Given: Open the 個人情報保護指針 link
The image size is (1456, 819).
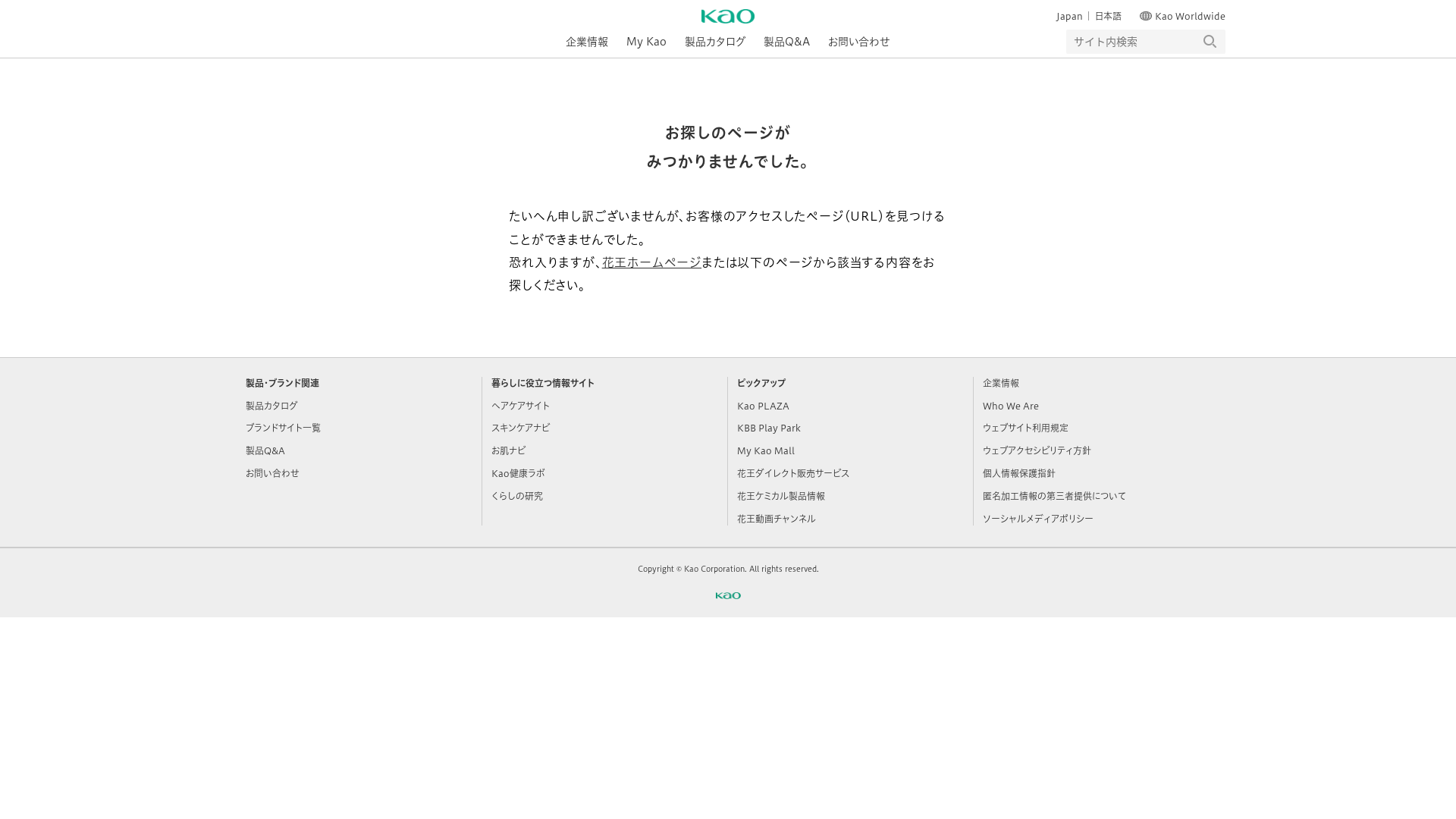Looking at the screenshot, I should click(1018, 473).
